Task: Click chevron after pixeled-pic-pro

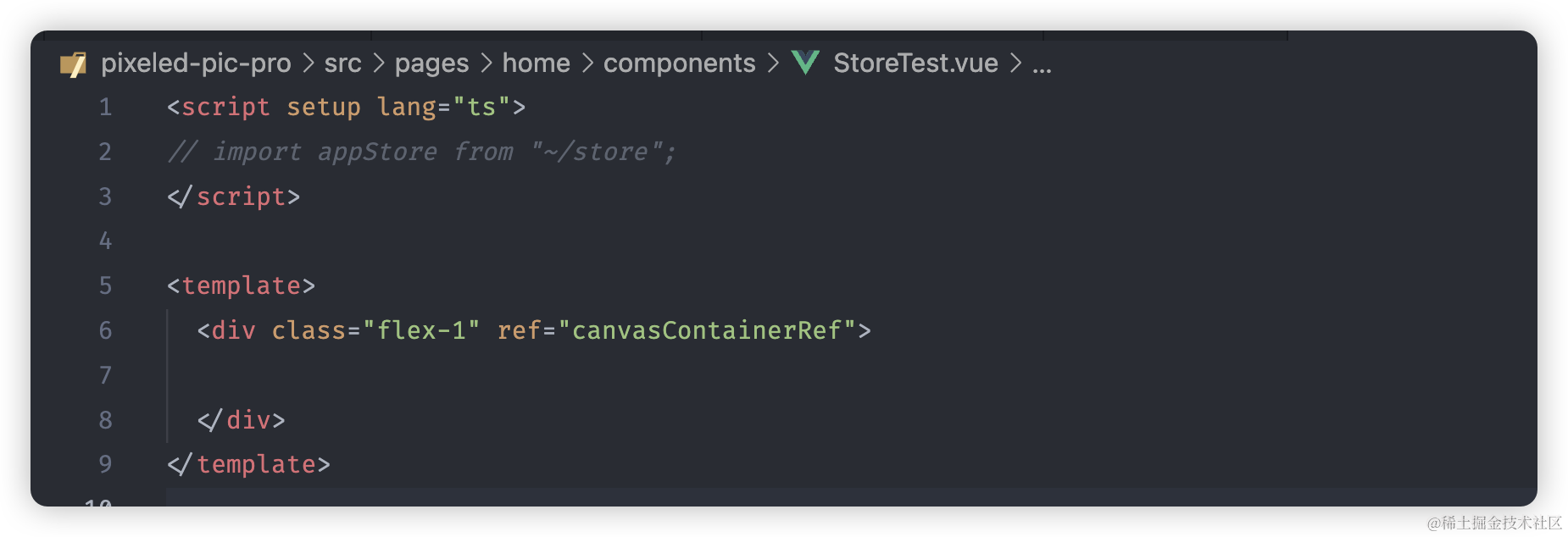Action: (x=309, y=64)
